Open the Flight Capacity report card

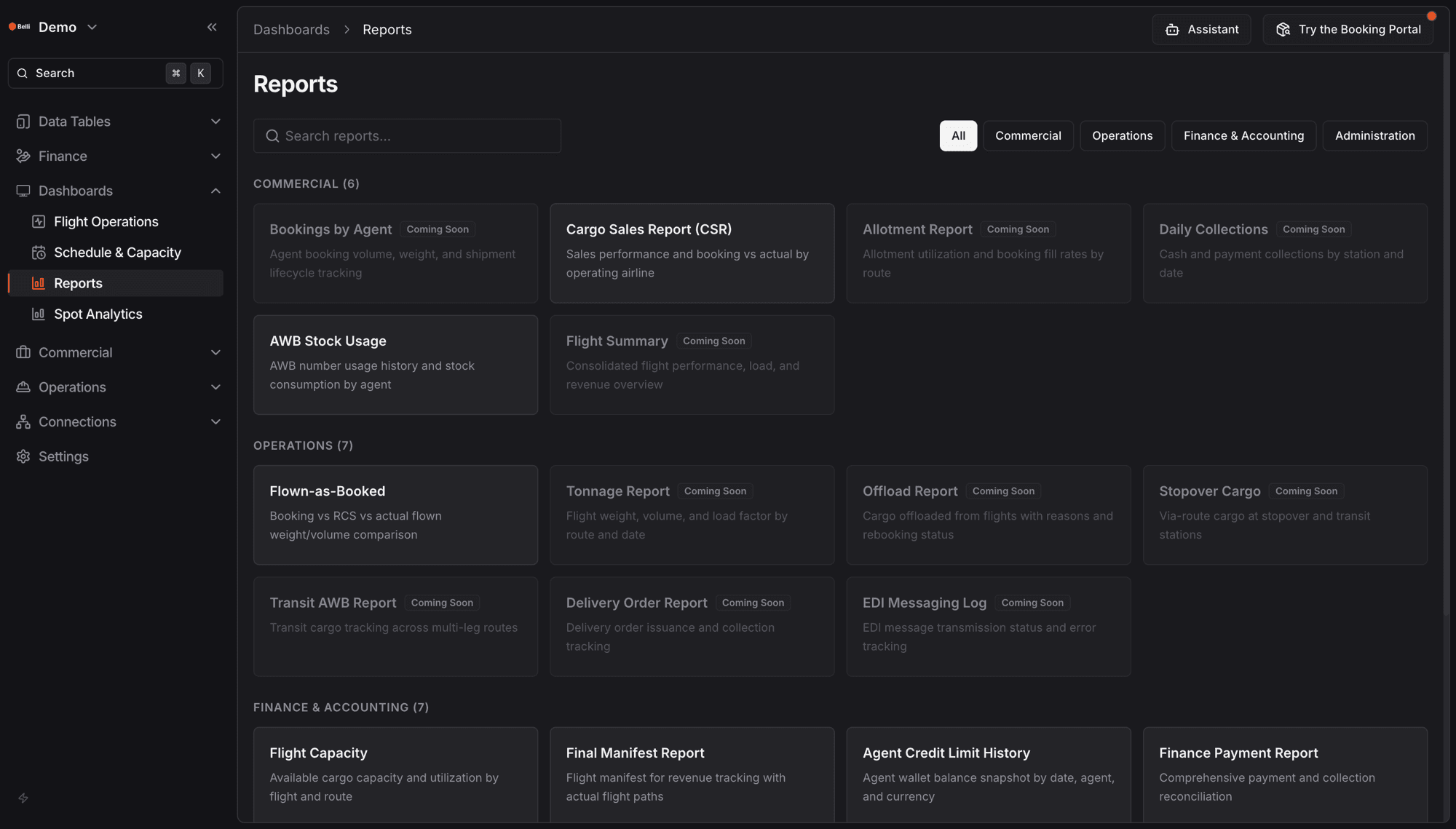click(x=395, y=775)
